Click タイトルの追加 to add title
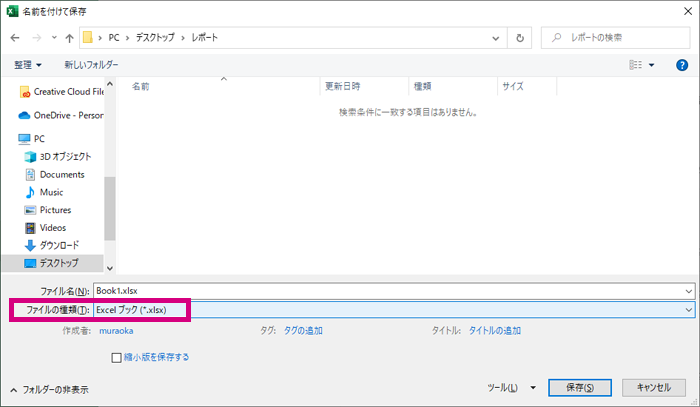Image resolution: width=700 pixels, height=407 pixels. pyautogui.click(x=495, y=331)
